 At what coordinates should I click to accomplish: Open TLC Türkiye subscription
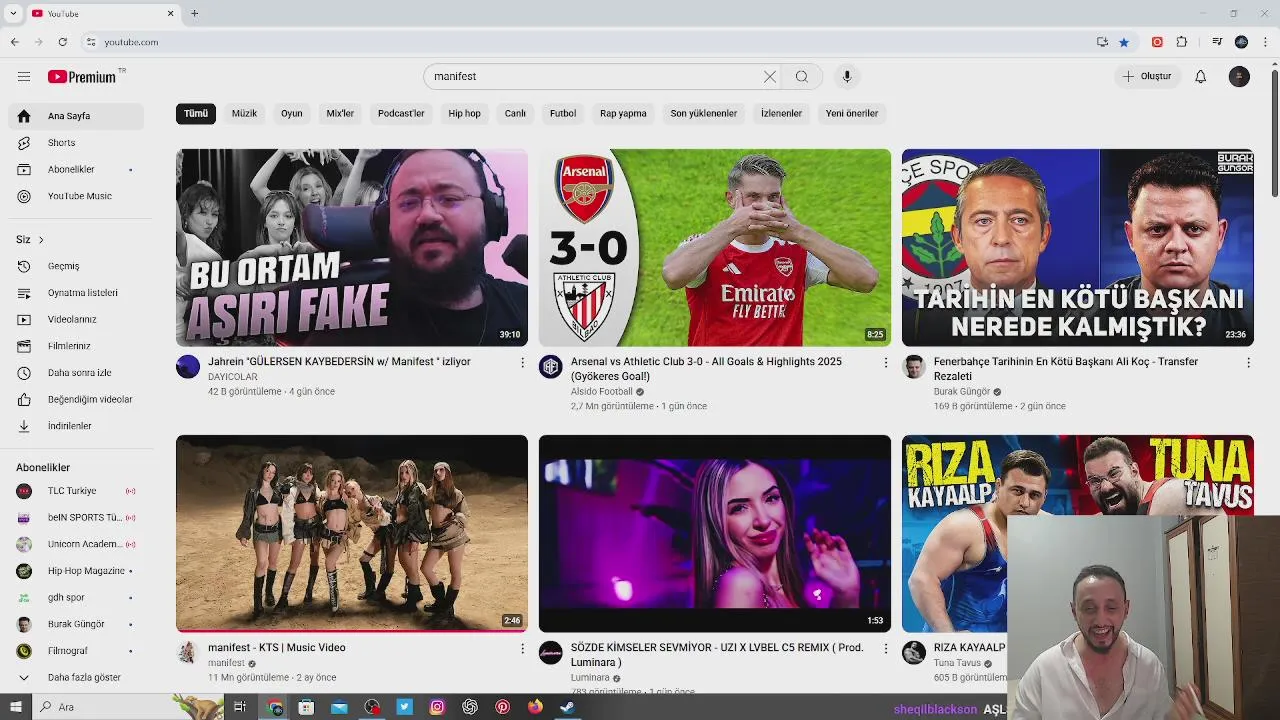[76, 491]
